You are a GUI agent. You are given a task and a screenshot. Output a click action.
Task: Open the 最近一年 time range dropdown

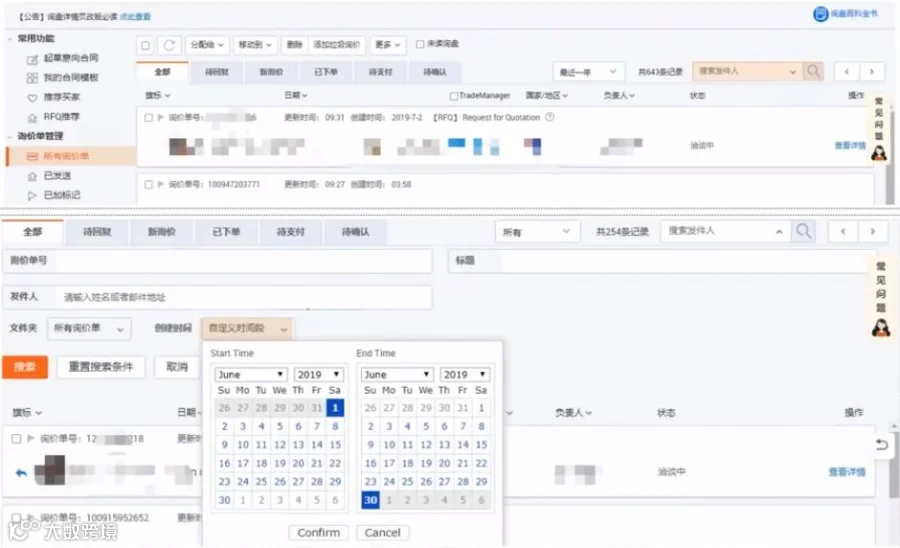(588, 72)
